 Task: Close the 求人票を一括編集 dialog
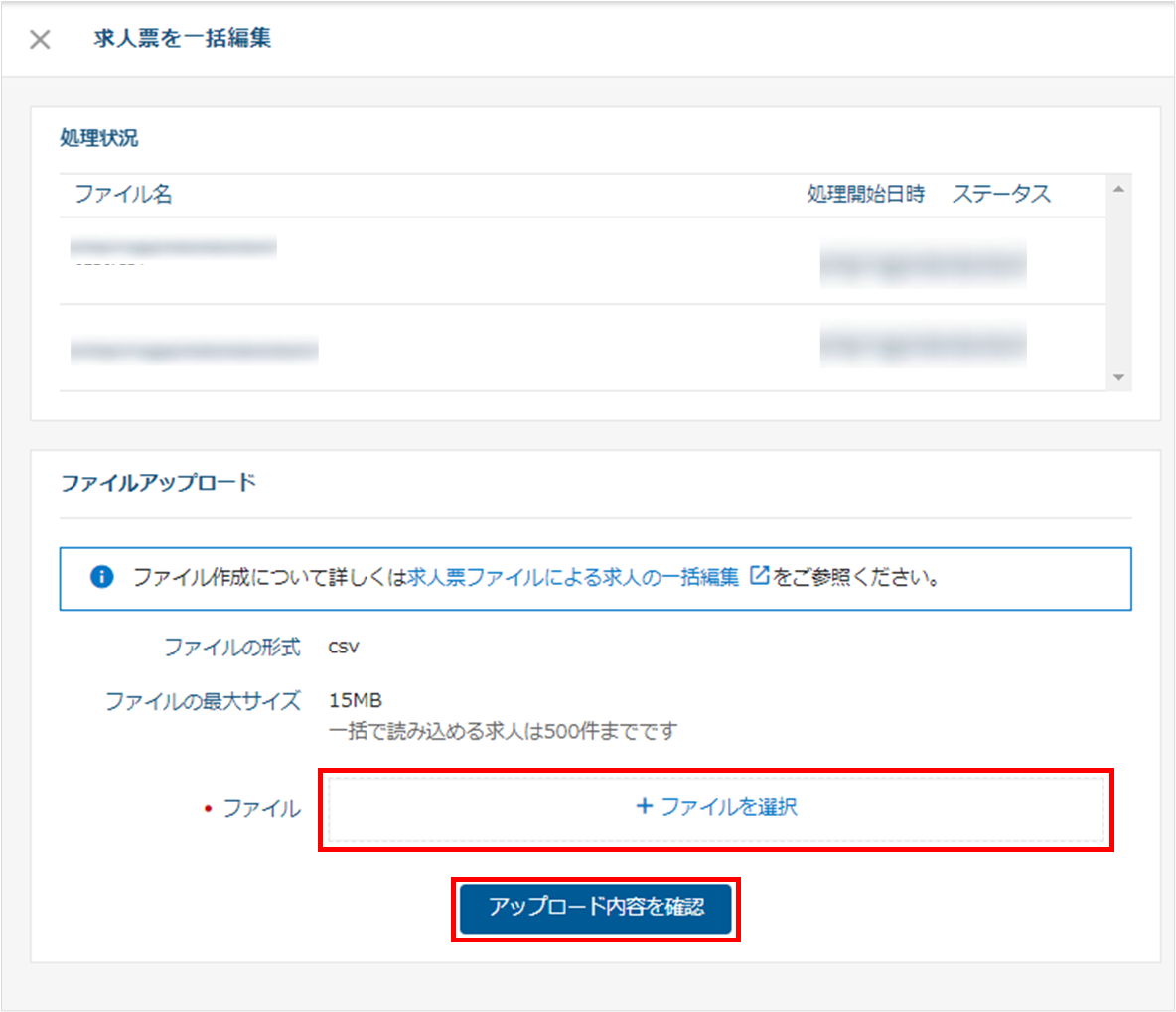point(40,40)
